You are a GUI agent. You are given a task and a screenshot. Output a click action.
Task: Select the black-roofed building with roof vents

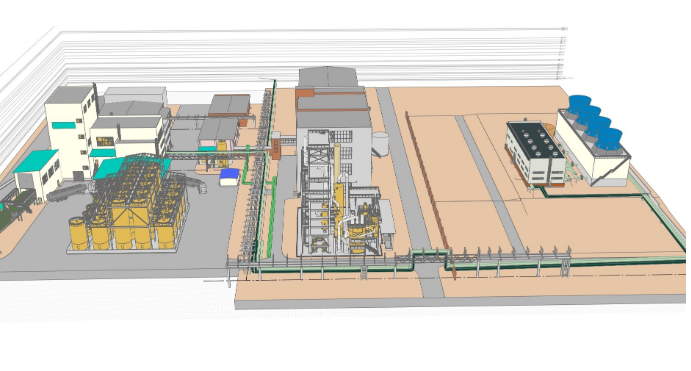[535, 153]
